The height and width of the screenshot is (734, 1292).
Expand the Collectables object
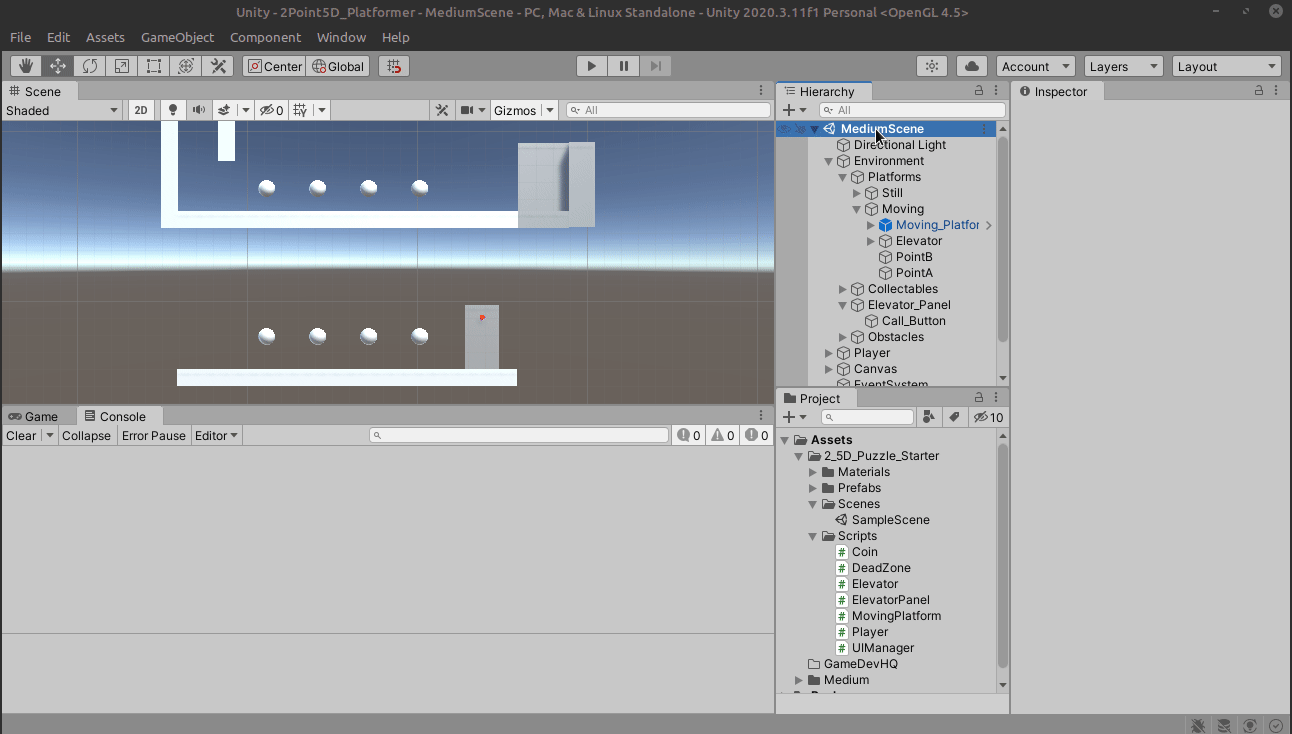[x=842, y=289]
